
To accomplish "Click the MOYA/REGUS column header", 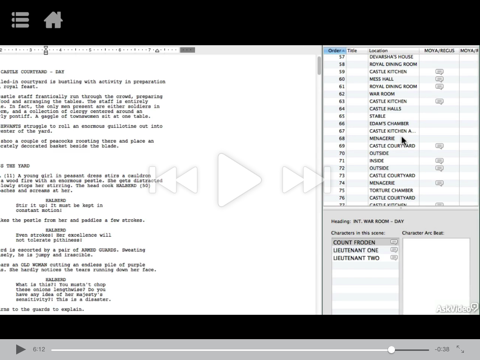I will (439, 51).
